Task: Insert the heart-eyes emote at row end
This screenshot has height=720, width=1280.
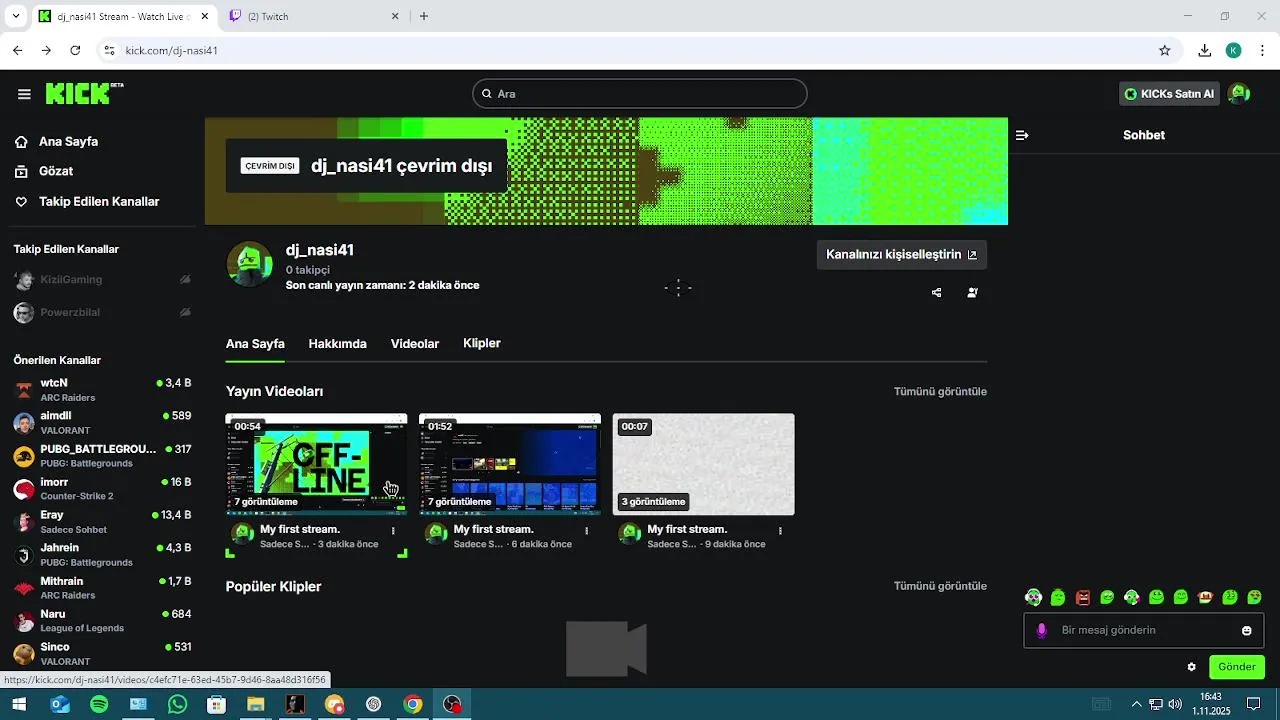Action: tap(1254, 597)
